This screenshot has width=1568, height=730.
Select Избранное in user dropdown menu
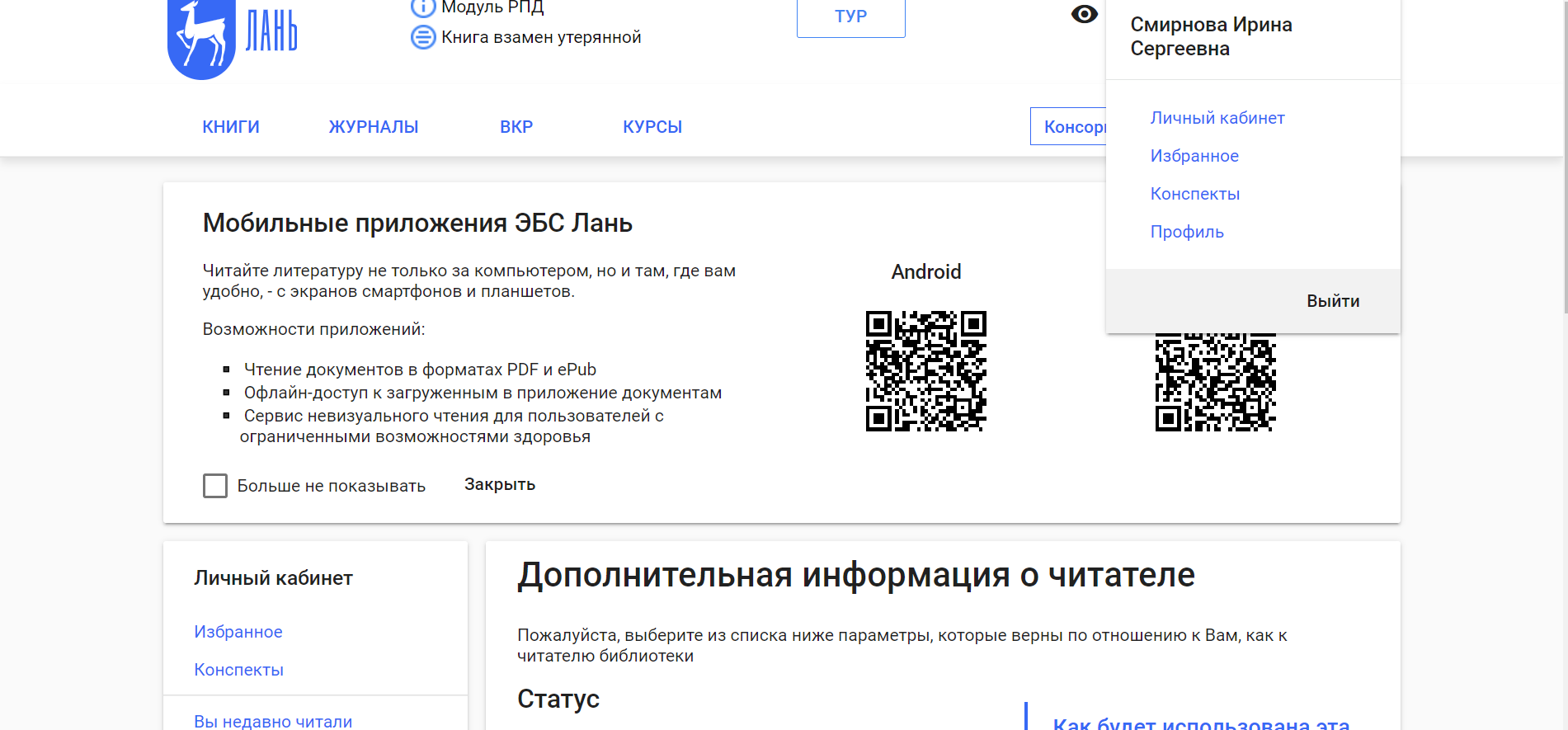click(x=1194, y=156)
